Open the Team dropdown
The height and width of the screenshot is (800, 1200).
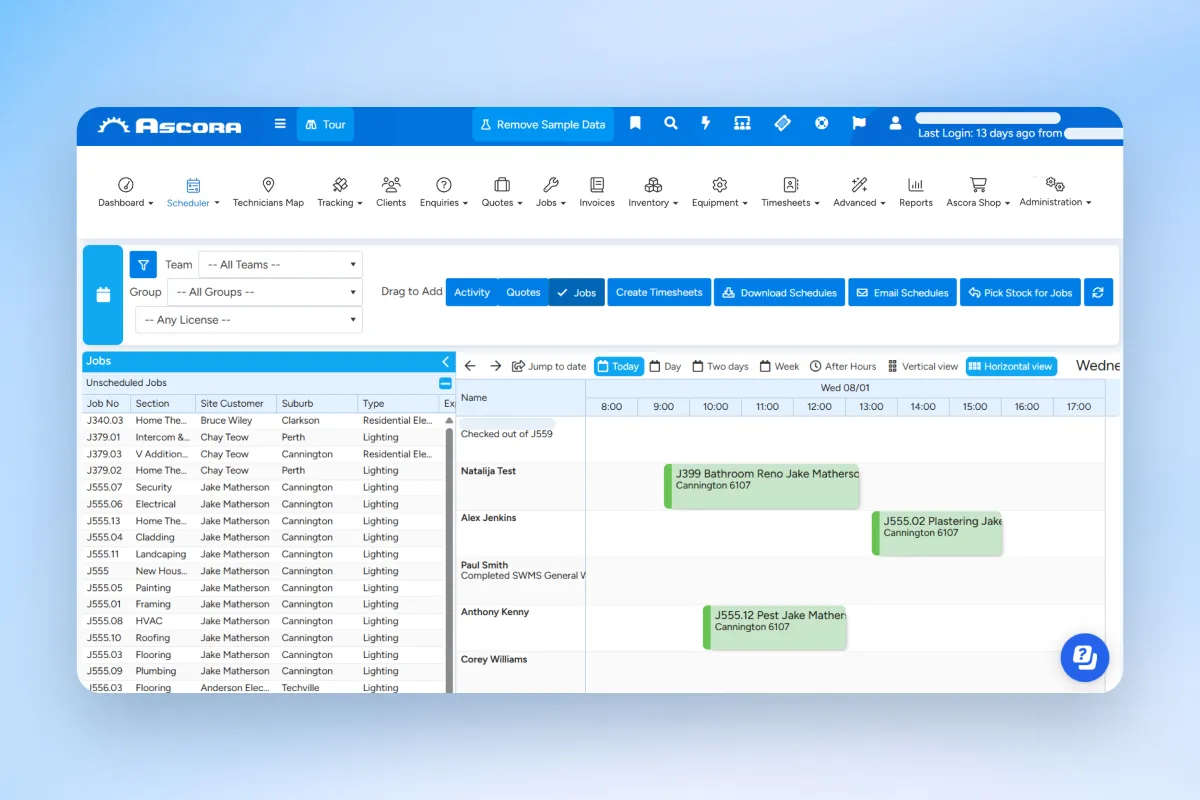[280, 265]
